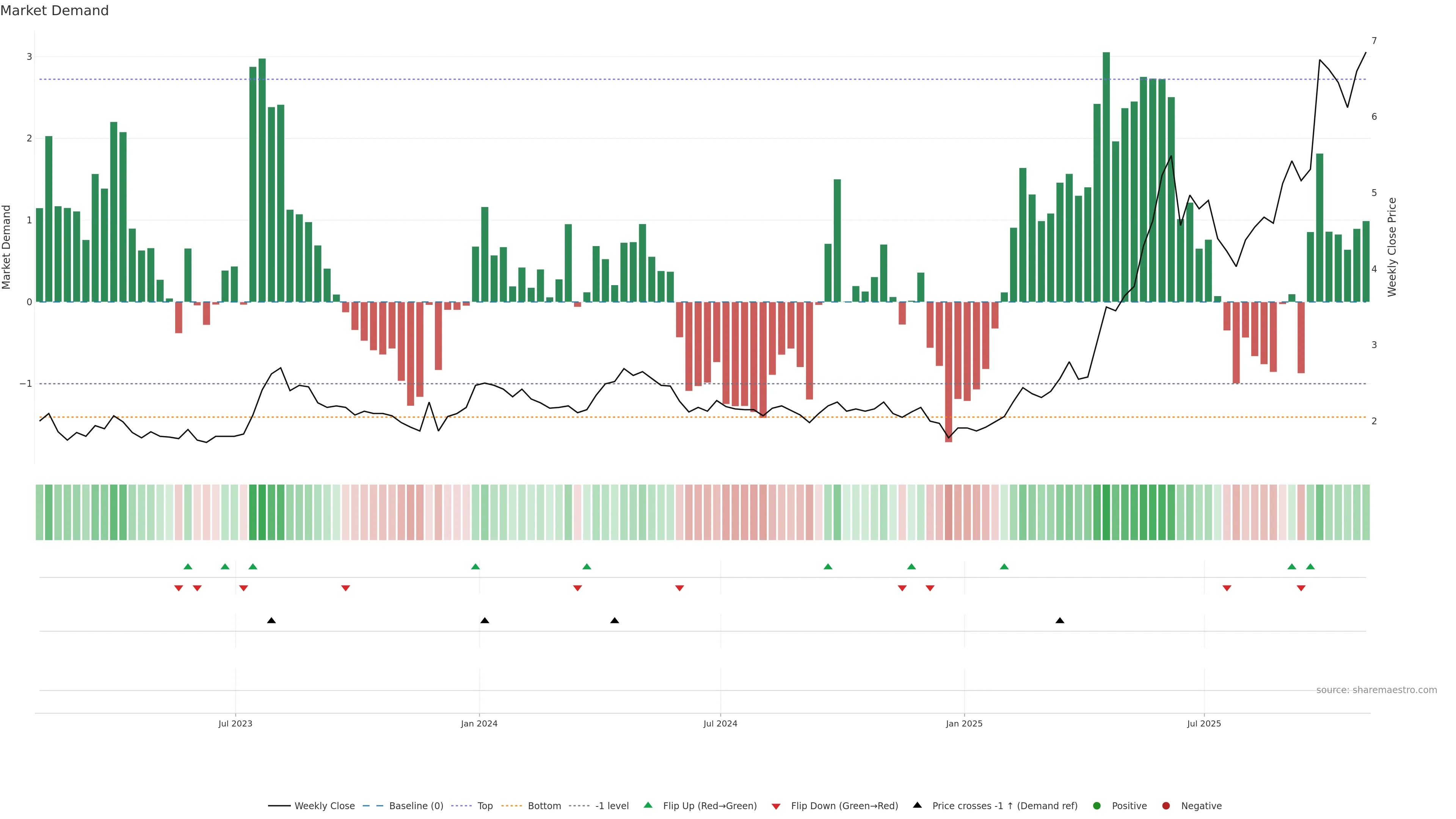The image size is (1456, 819).
Task: Click the rightmost black price-cross triangle
Action: 1060,621
